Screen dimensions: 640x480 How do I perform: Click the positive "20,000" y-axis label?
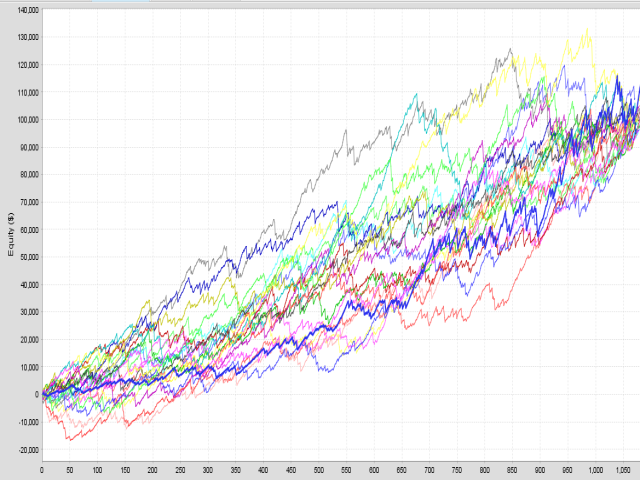tap(29, 340)
